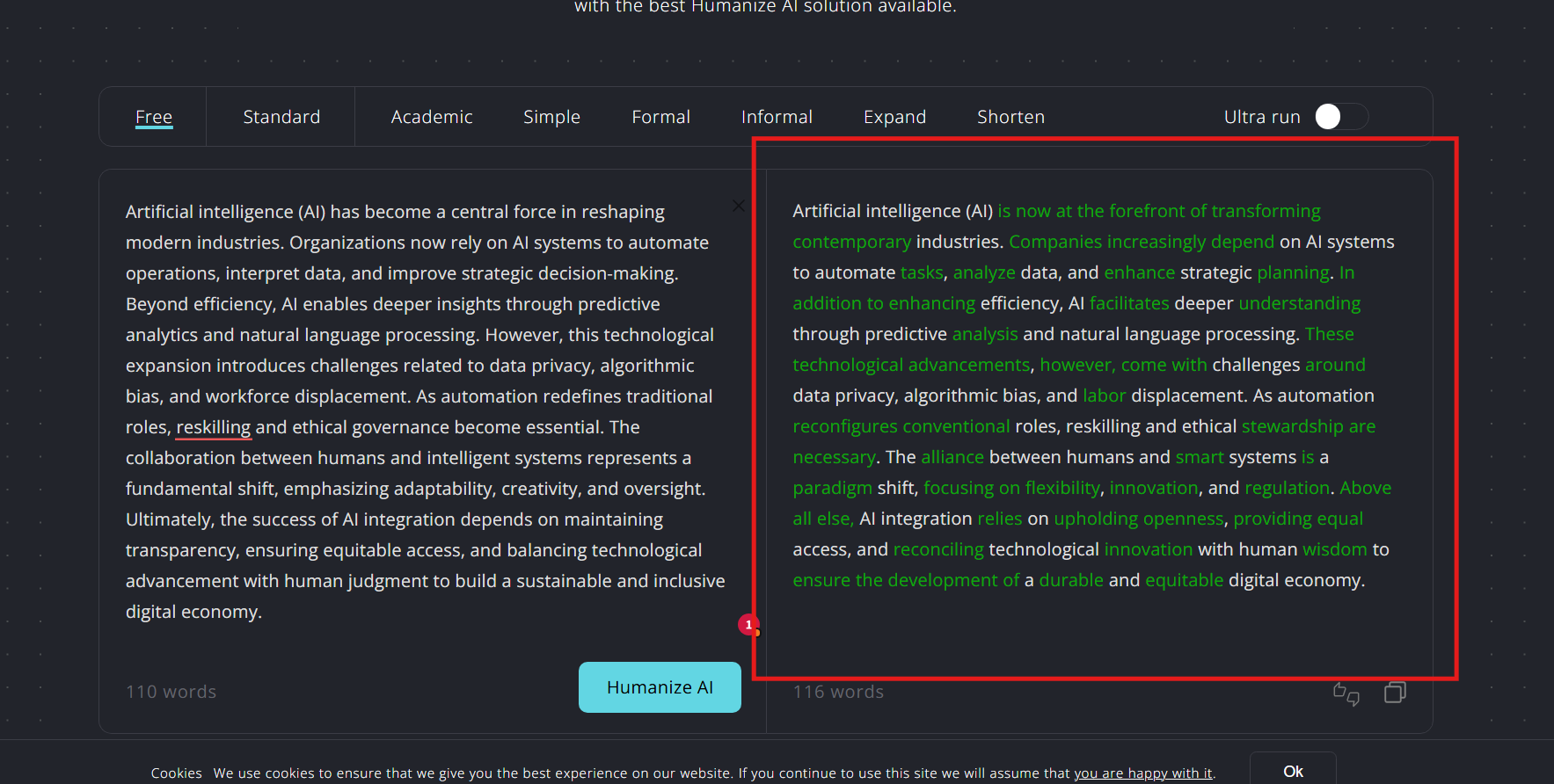Screen dimensions: 1554x784
Task: Click the green word 'facilitates' in output
Action: click(1129, 303)
